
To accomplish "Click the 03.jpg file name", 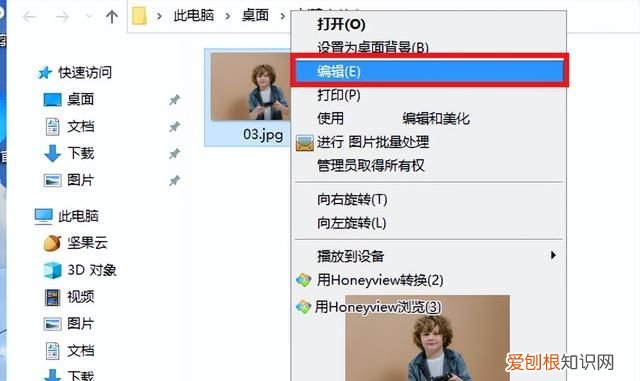I will click(x=263, y=134).
